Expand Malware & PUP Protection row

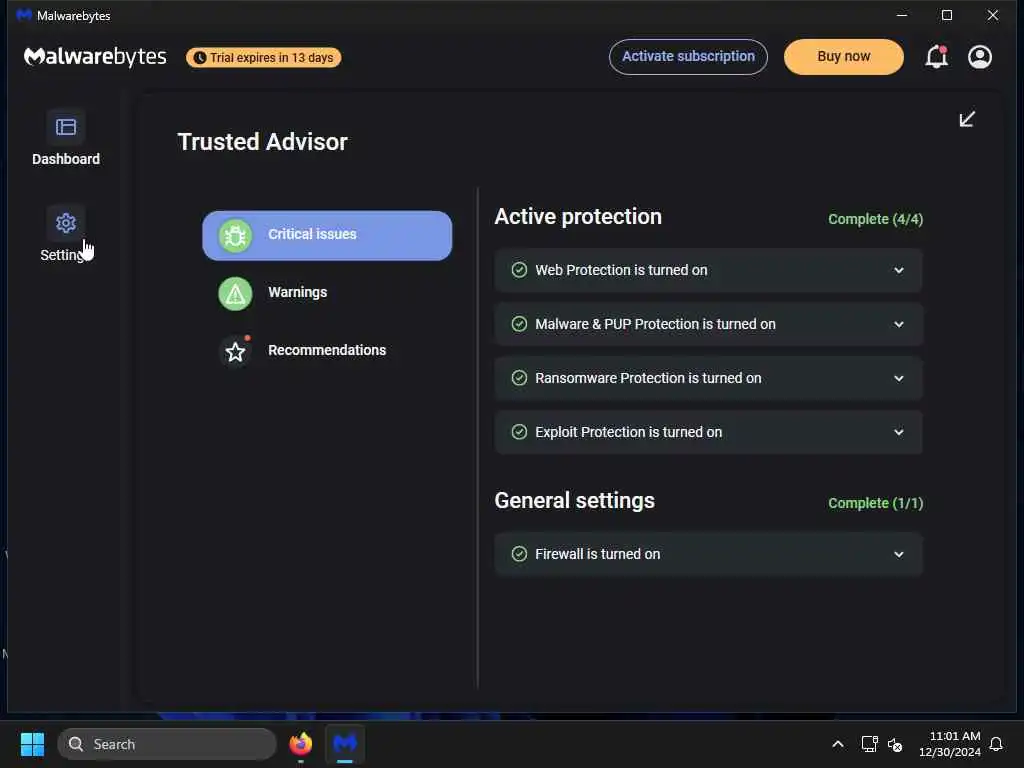(708, 324)
